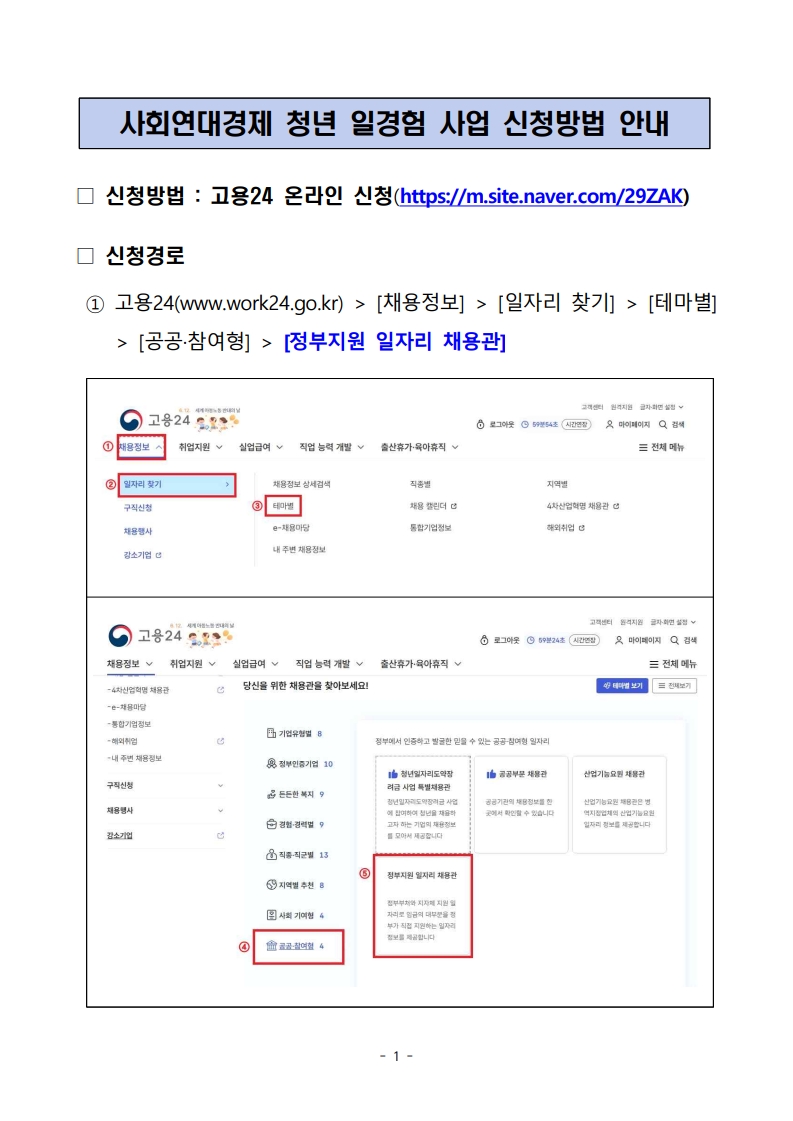Select 구직신청 in the open mega menu
Image resolution: width=793 pixels, height=1121 pixels.
[x=138, y=508]
